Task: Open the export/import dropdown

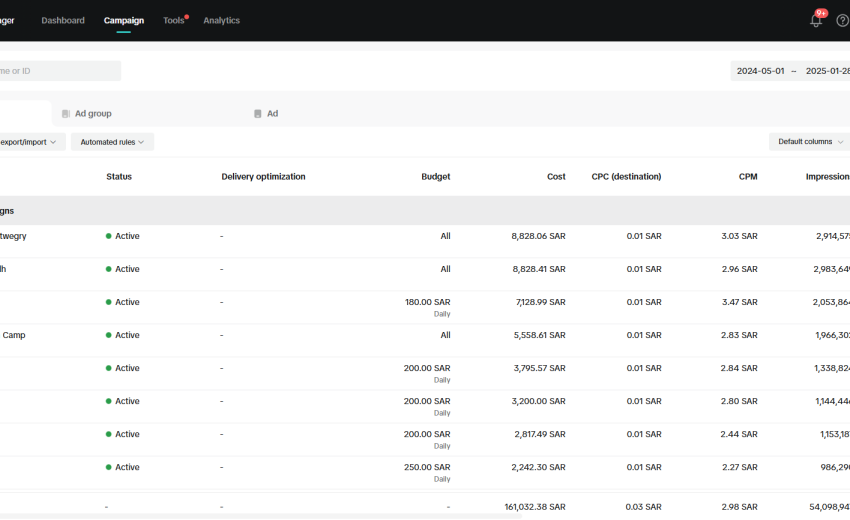Action: pos(28,142)
